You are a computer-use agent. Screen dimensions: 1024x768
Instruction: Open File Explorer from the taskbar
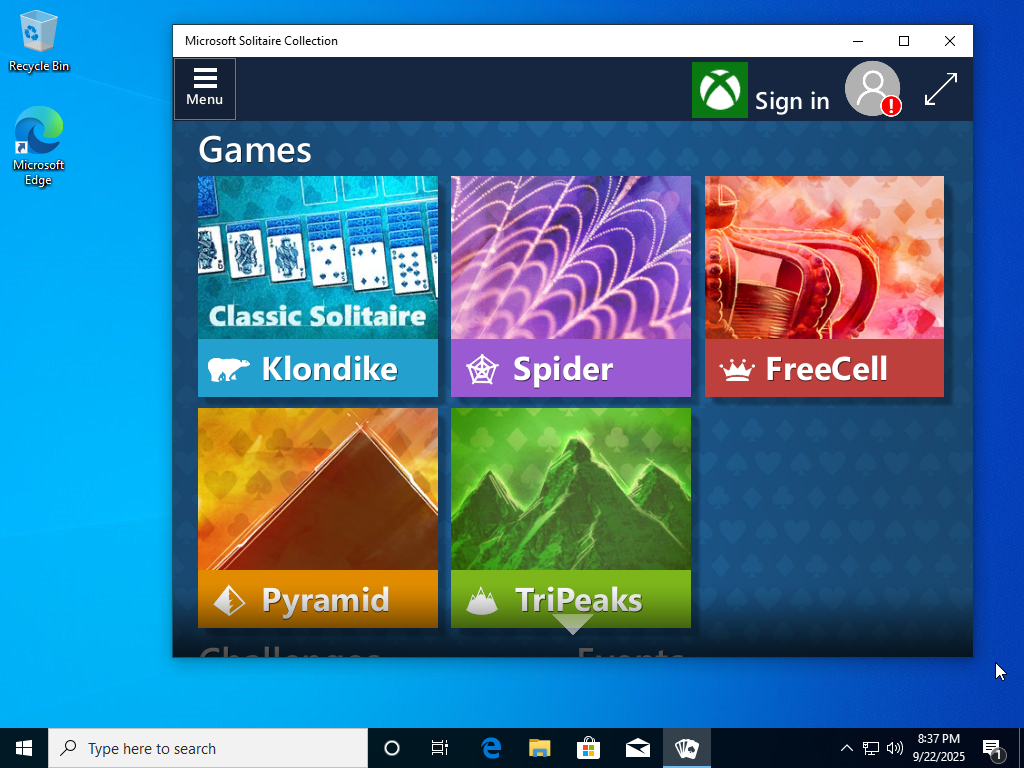point(540,748)
